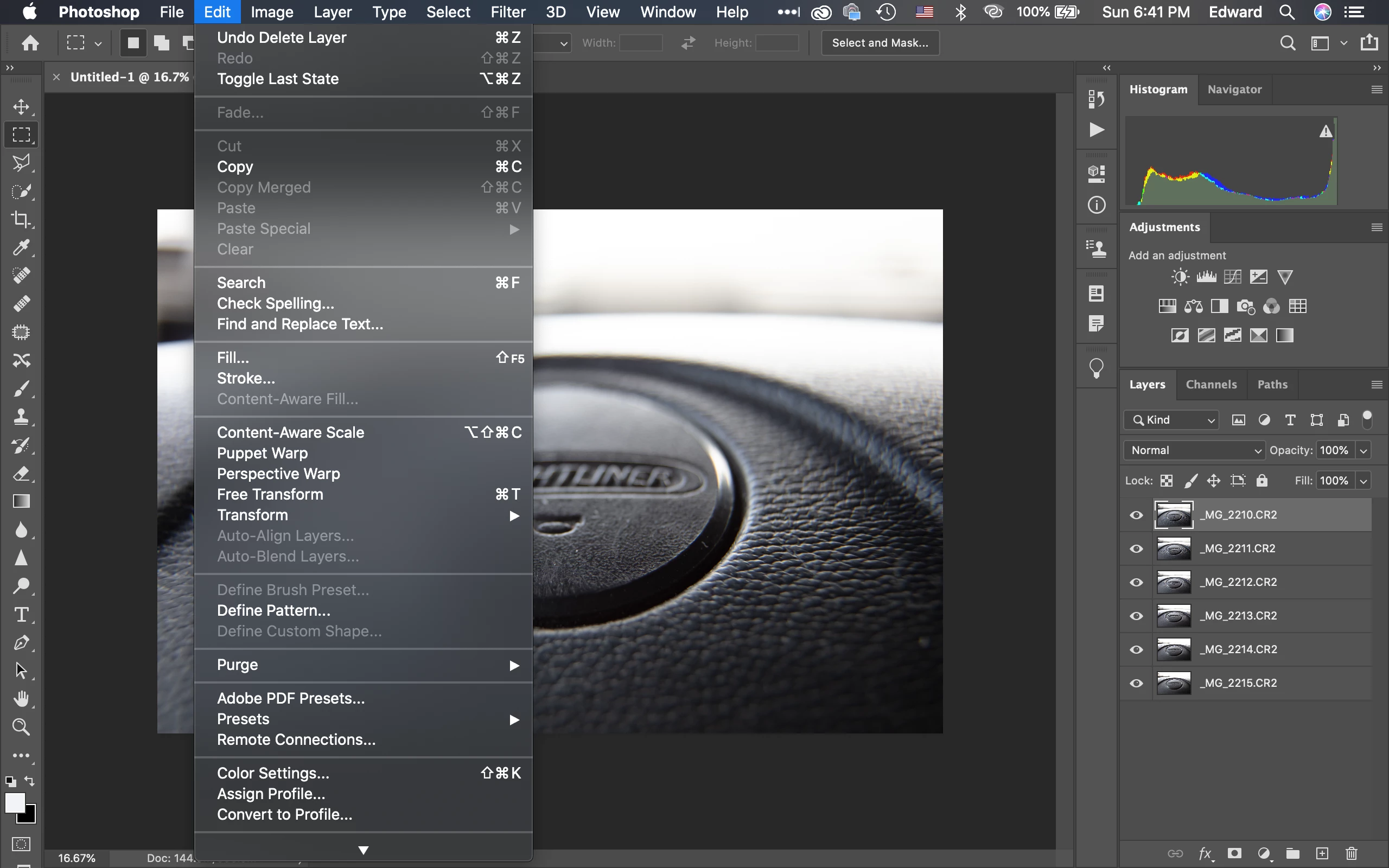Expand the Opacity slider dropdown
1389x868 pixels.
point(1363,451)
